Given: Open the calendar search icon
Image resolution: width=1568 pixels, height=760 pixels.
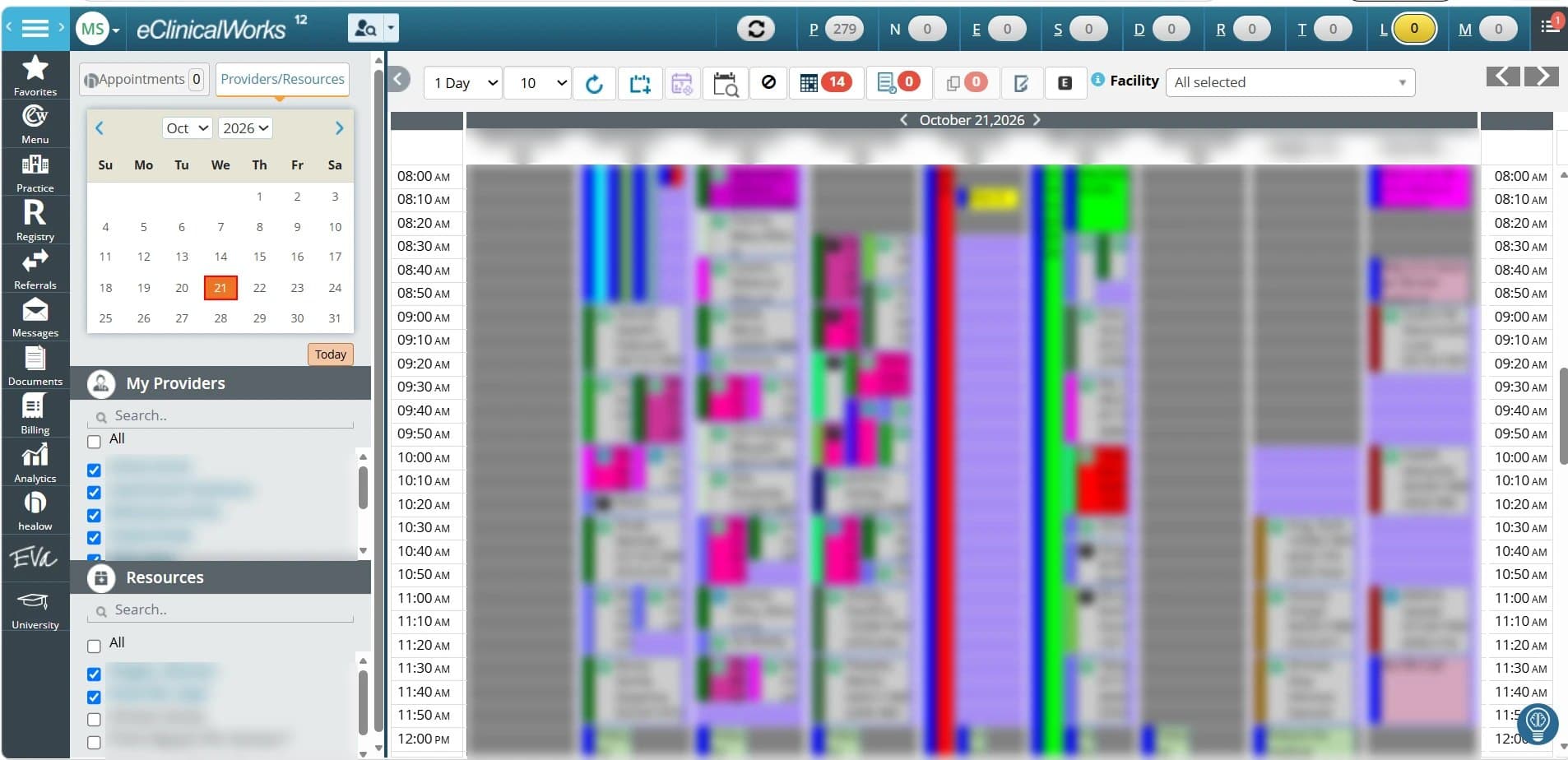Looking at the screenshot, I should [726, 83].
